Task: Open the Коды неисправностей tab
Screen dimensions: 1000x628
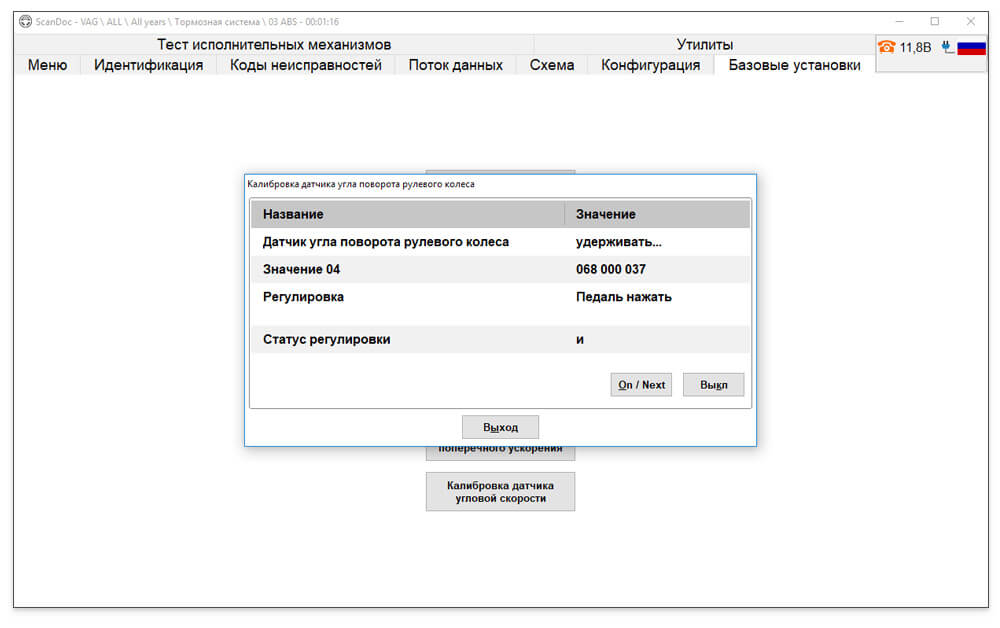Action: point(305,65)
